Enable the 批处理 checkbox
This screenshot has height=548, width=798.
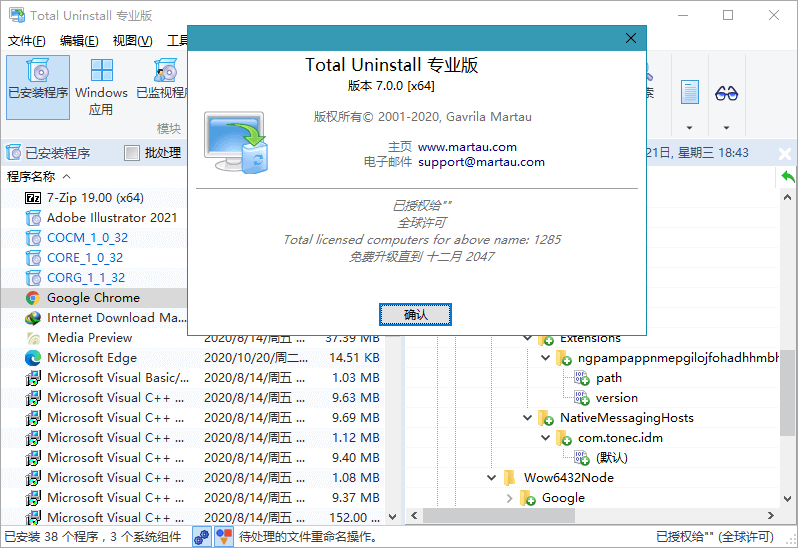pyautogui.click(x=132, y=153)
